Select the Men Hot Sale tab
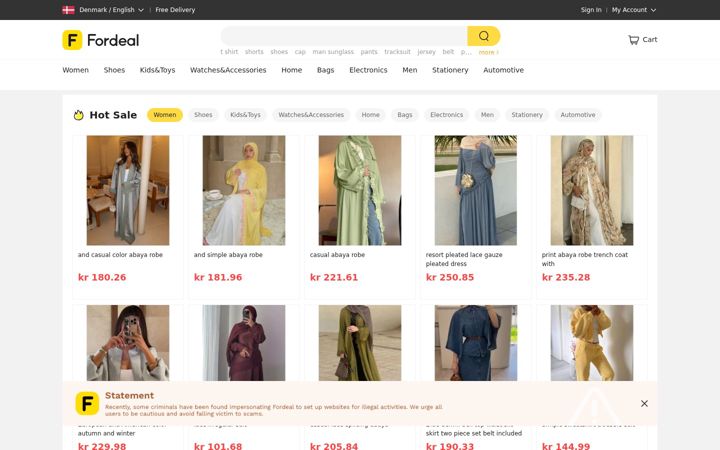Screen dimensions: 720x450 (x=487, y=115)
